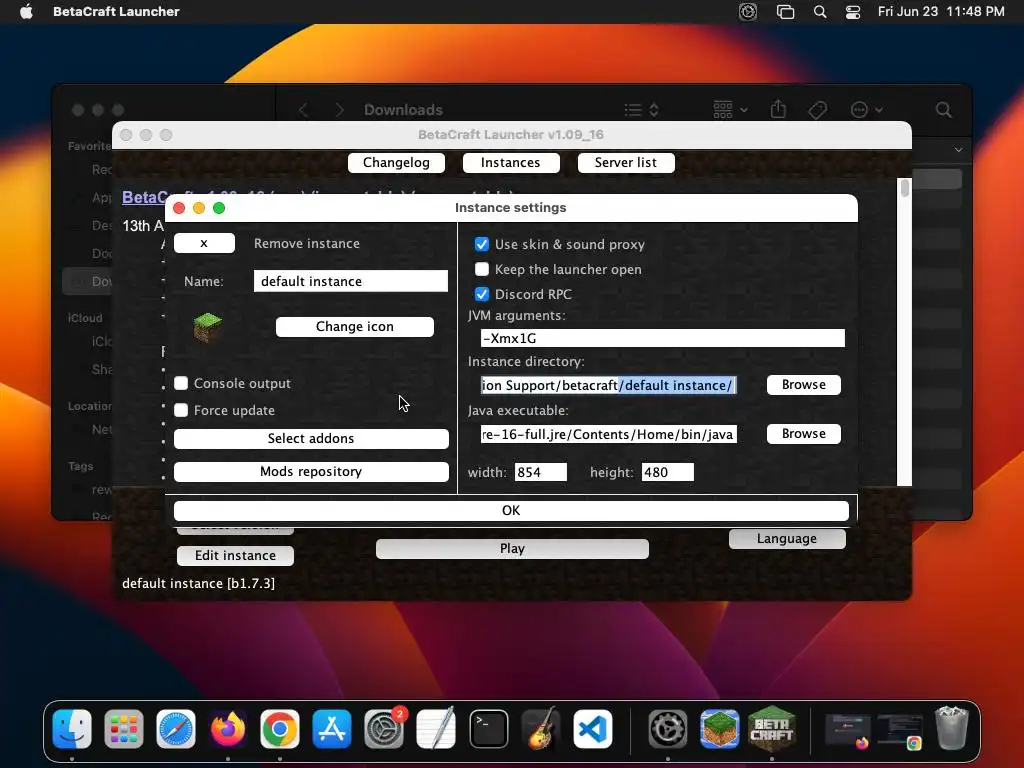Click the height field showing 480
The width and height of the screenshot is (1024, 768).
[667, 472]
